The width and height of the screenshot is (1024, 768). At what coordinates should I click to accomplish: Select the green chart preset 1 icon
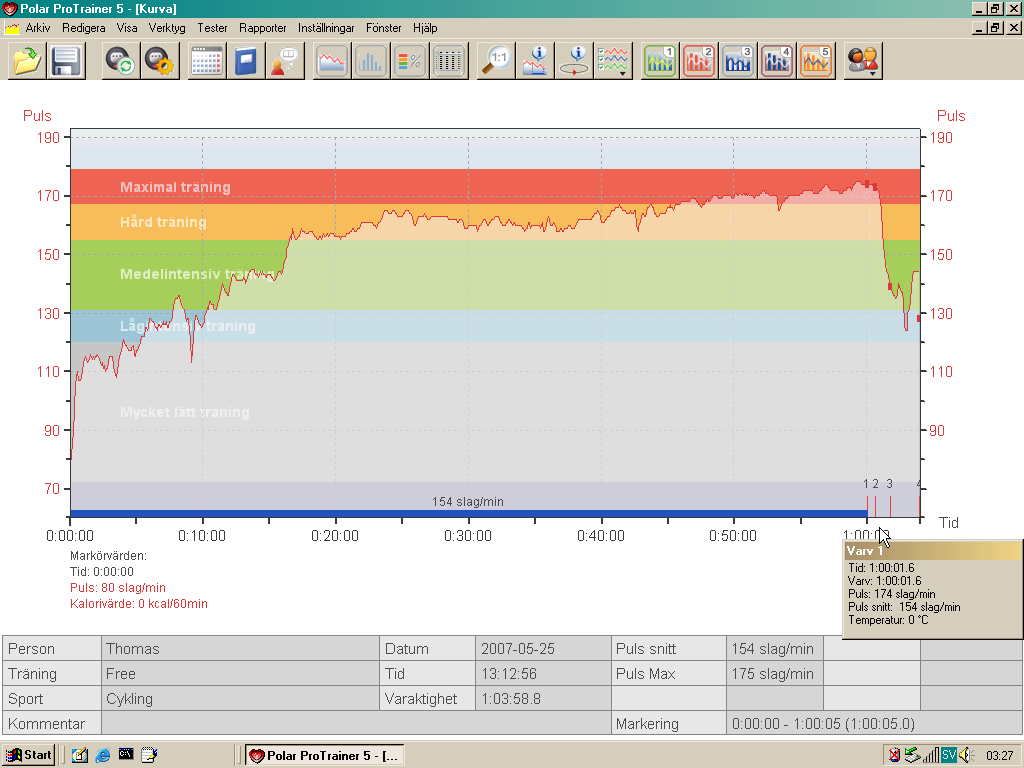pyautogui.click(x=660, y=61)
